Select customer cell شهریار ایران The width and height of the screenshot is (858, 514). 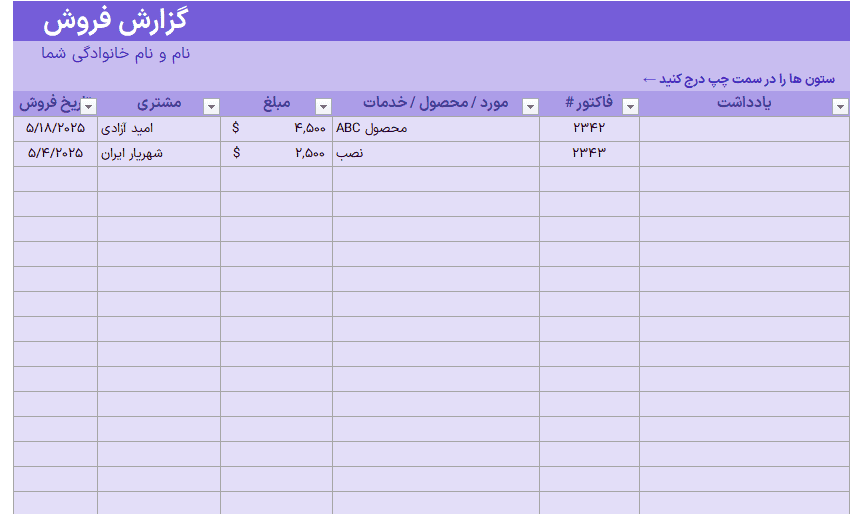pos(159,154)
